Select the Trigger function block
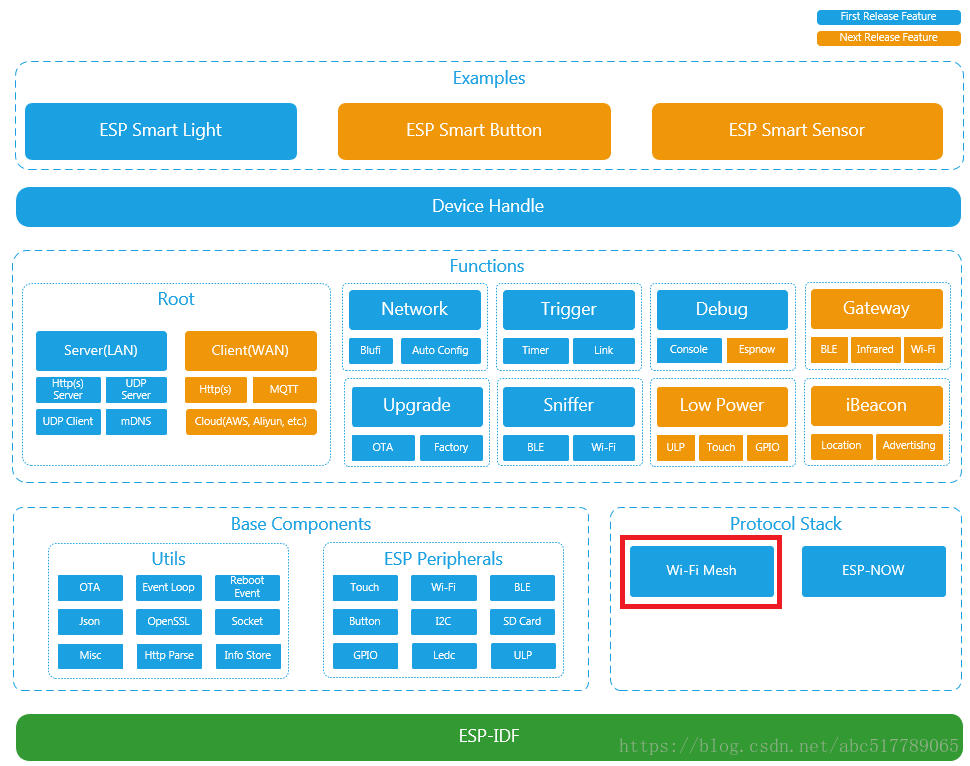The width and height of the screenshot is (970, 766). coord(569,309)
